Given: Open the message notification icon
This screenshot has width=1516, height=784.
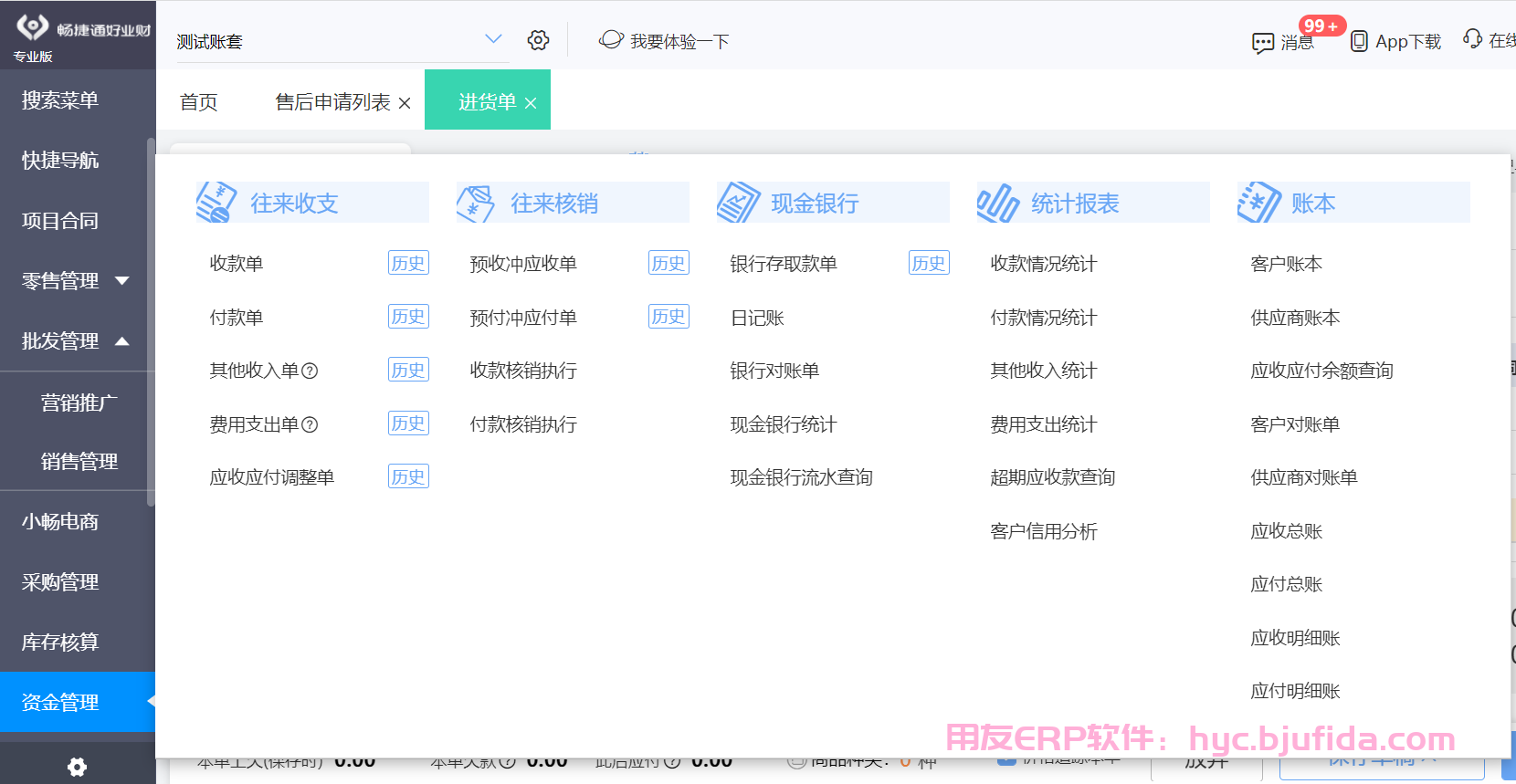Looking at the screenshot, I should point(1263,43).
